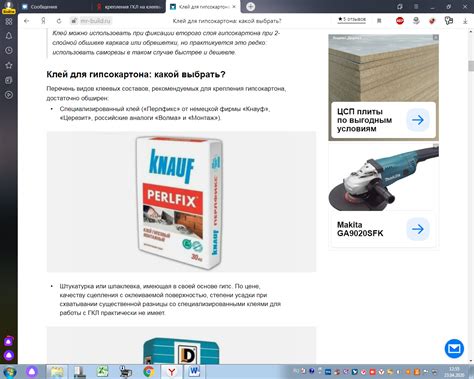Screen dimensions: 474x379
Task: Click the Knauf Perlfix bag image
Action: click(x=179, y=203)
